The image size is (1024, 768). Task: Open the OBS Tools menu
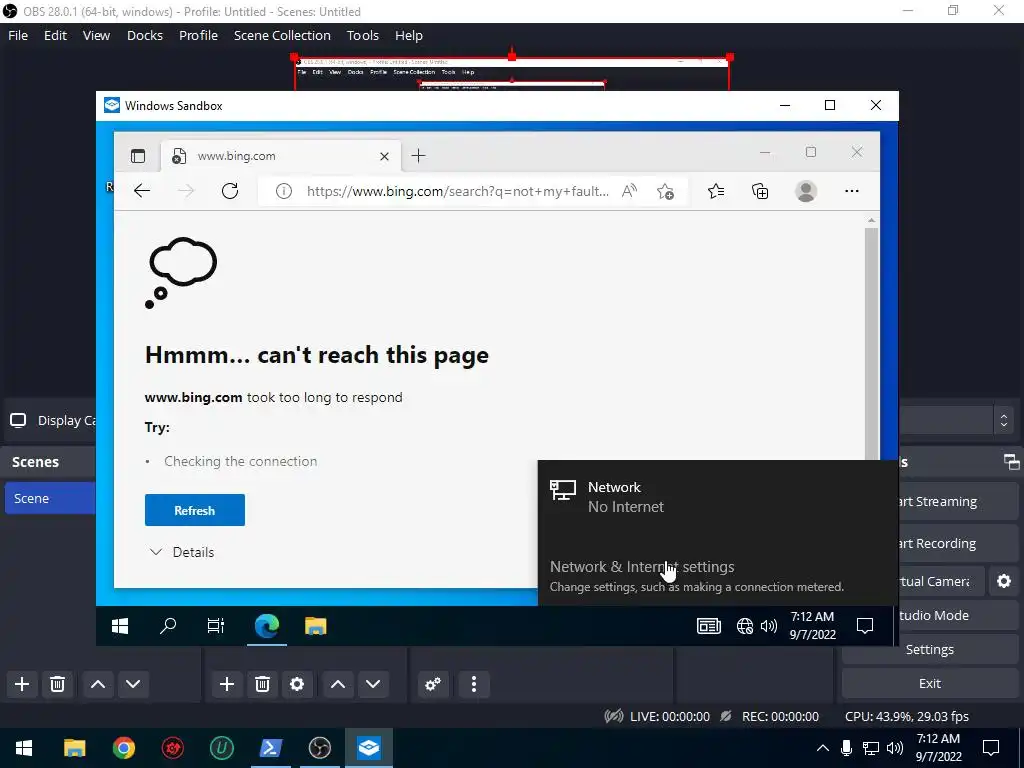point(362,35)
